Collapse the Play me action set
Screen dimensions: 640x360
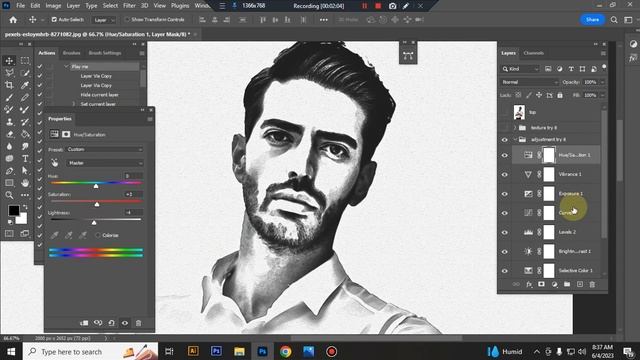pyautogui.click(x=66, y=67)
